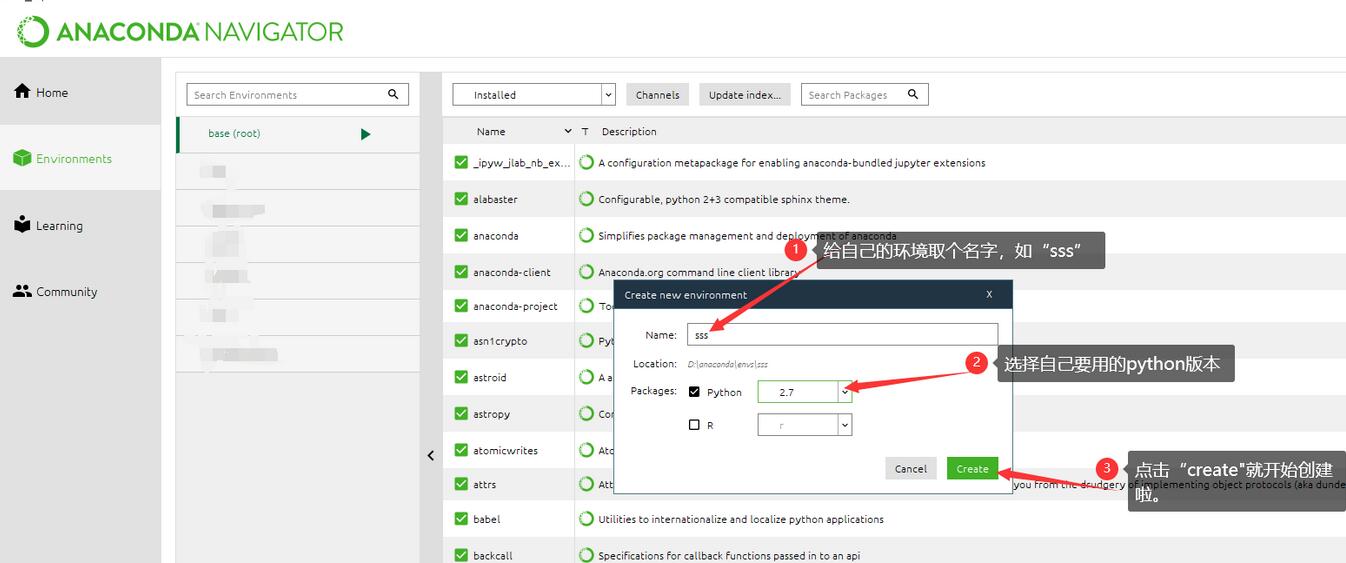Screen dimensions: 1346x563
Task: Select the base (root) environment
Action: click(x=234, y=134)
